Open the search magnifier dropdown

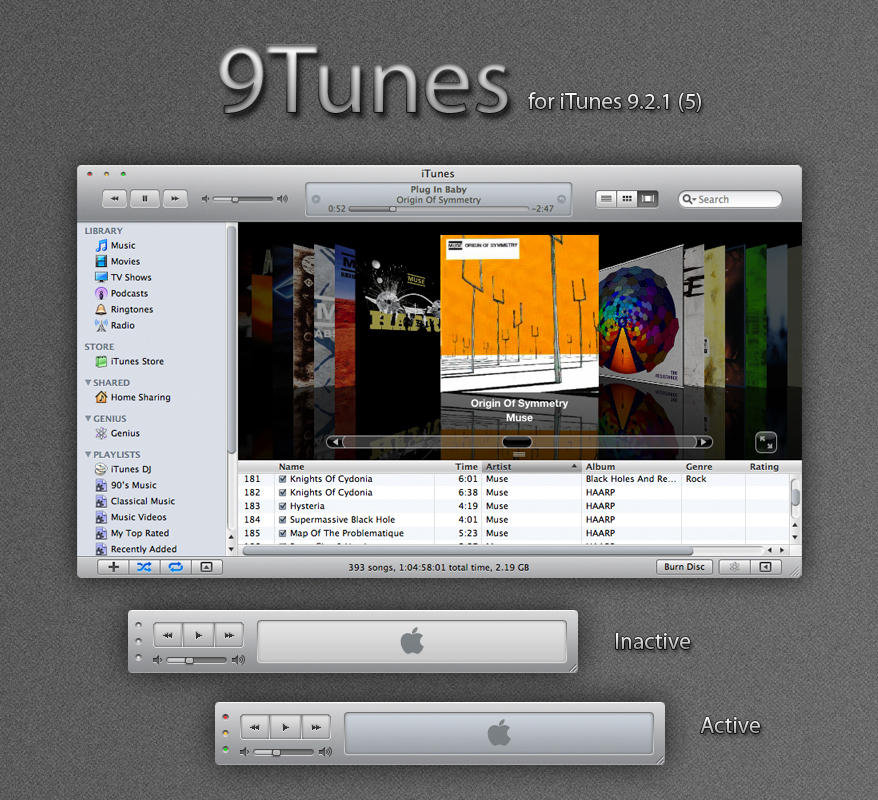tap(689, 199)
